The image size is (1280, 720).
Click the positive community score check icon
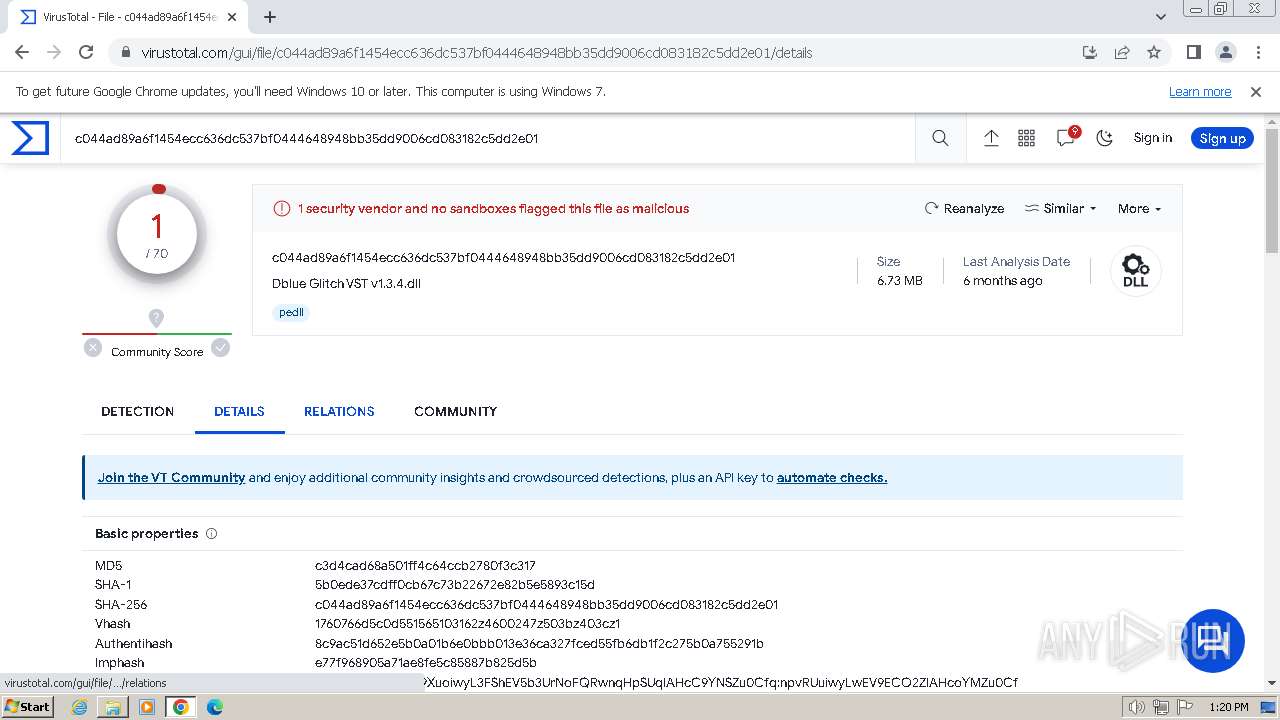tap(220, 348)
